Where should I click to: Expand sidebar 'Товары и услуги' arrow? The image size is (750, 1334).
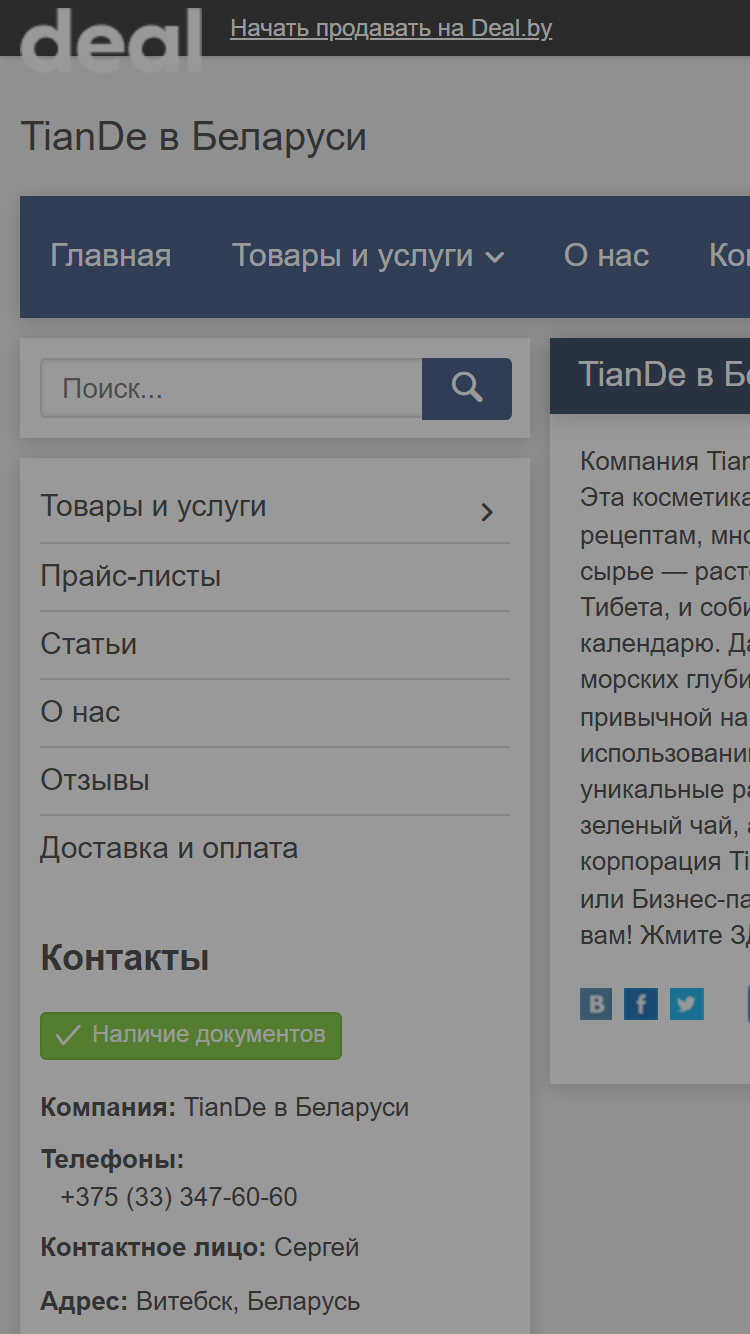pyautogui.click(x=487, y=512)
